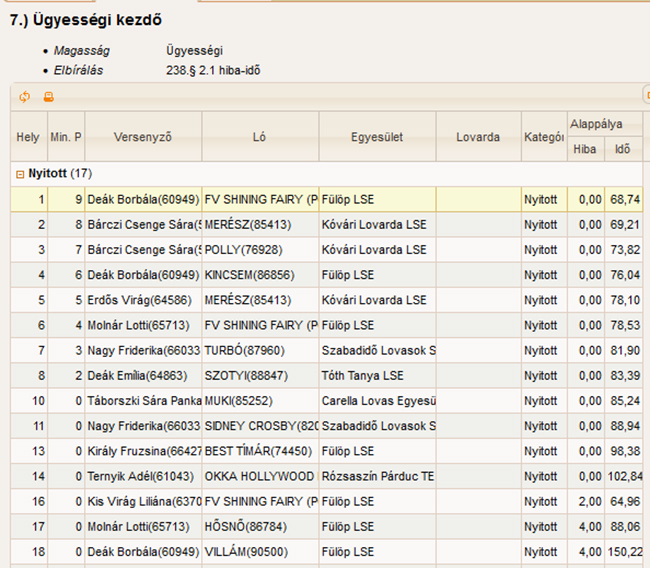Image resolution: width=650 pixels, height=568 pixels.
Task: Click the KINCSEM(86856) horse cell
Action: tap(260, 275)
